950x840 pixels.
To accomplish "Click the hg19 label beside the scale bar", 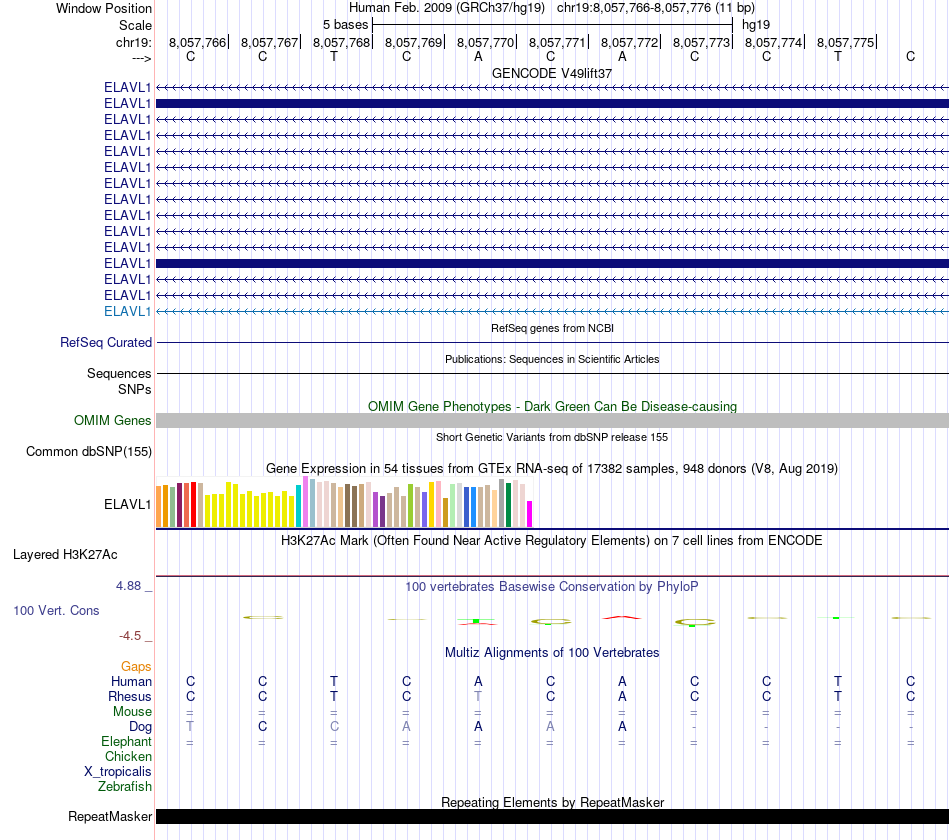I will [756, 25].
